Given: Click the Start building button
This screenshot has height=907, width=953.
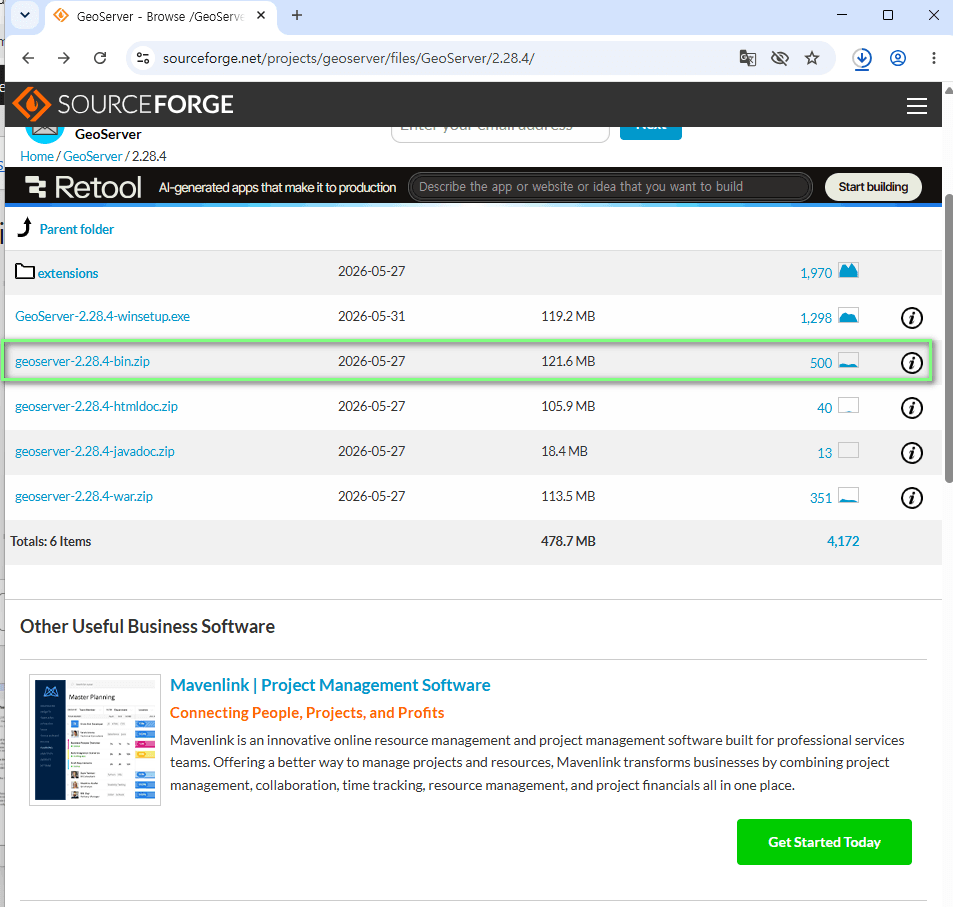Looking at the screenshot, I should pyautogui.click(x=873, y=187).
